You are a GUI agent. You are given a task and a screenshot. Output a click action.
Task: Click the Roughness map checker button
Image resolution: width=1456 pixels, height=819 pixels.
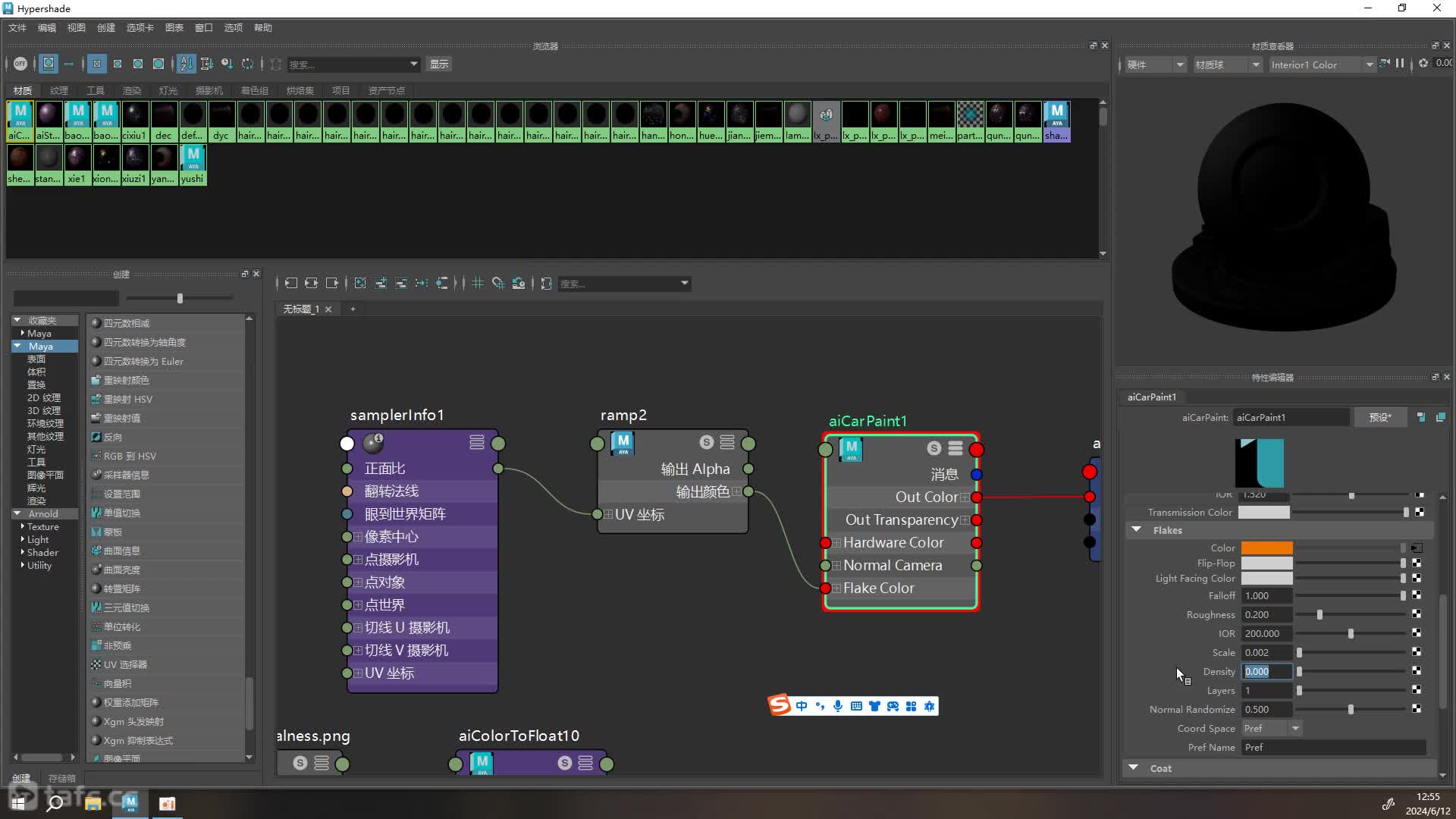click(1417, 614)
